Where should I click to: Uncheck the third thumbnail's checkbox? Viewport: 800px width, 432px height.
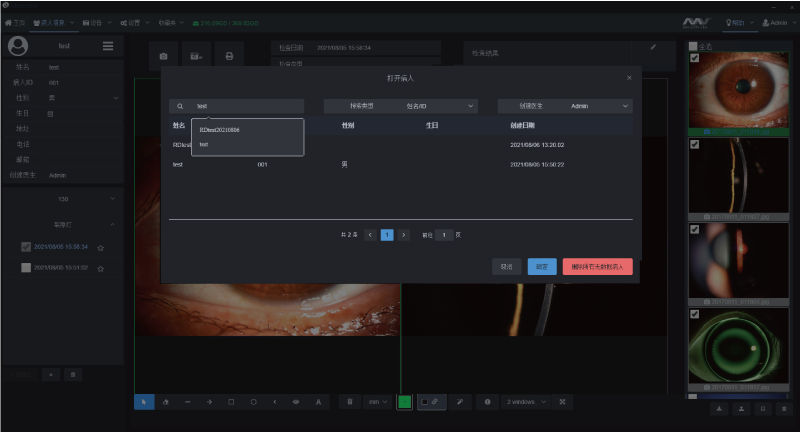(x=694, y=230)
